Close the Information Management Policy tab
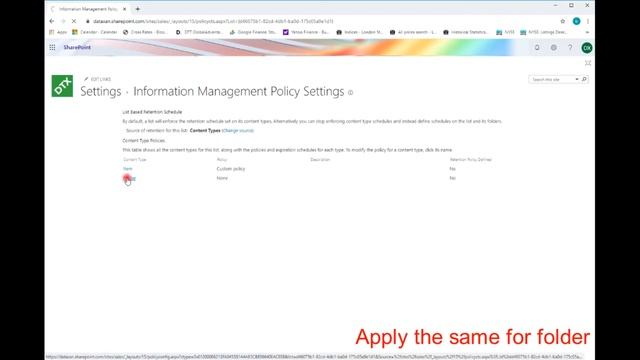Screen dimensions: 640x360 tap(124, 9)
